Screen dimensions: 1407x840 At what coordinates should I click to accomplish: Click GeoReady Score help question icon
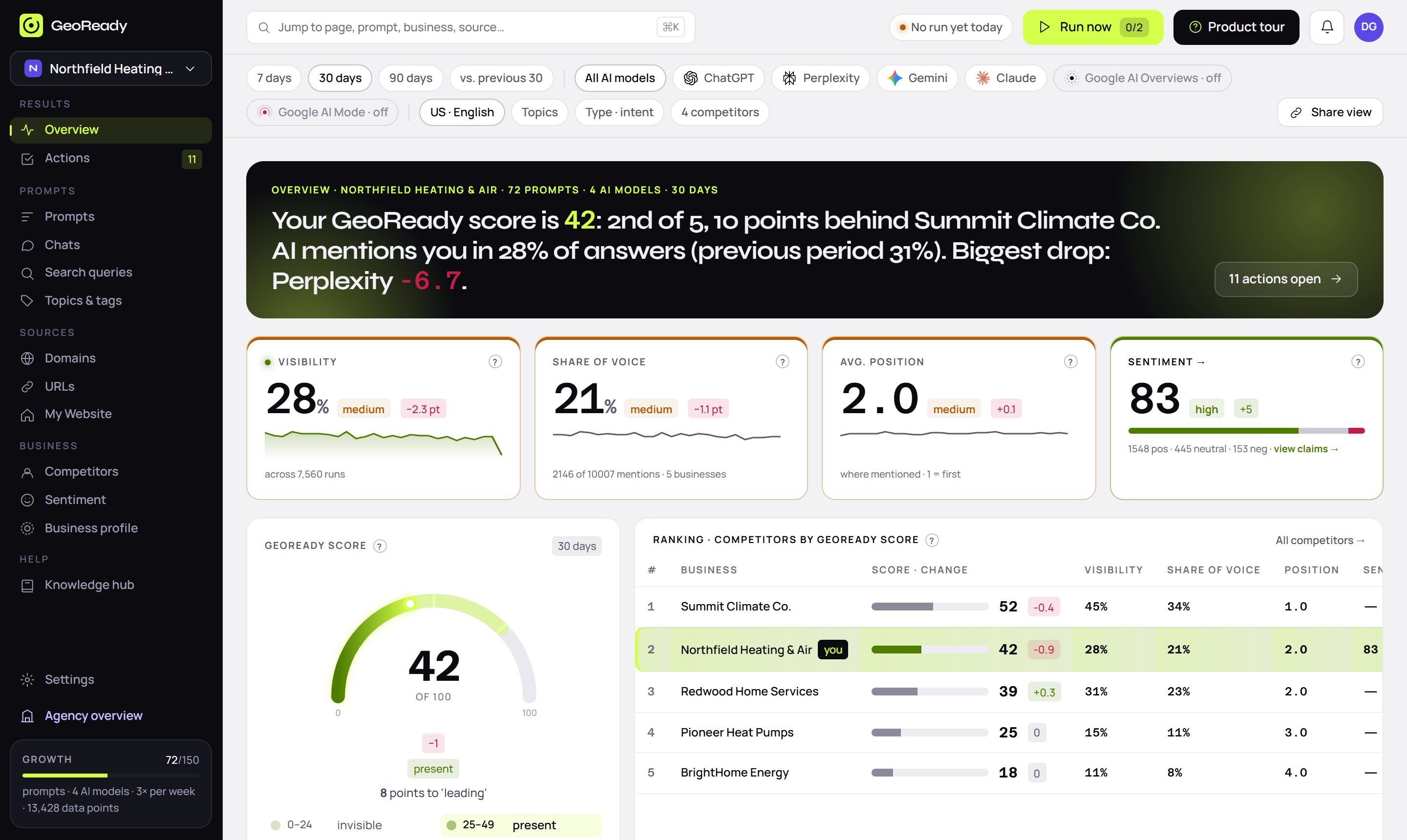pyautogui.click(x=380, y=546)
